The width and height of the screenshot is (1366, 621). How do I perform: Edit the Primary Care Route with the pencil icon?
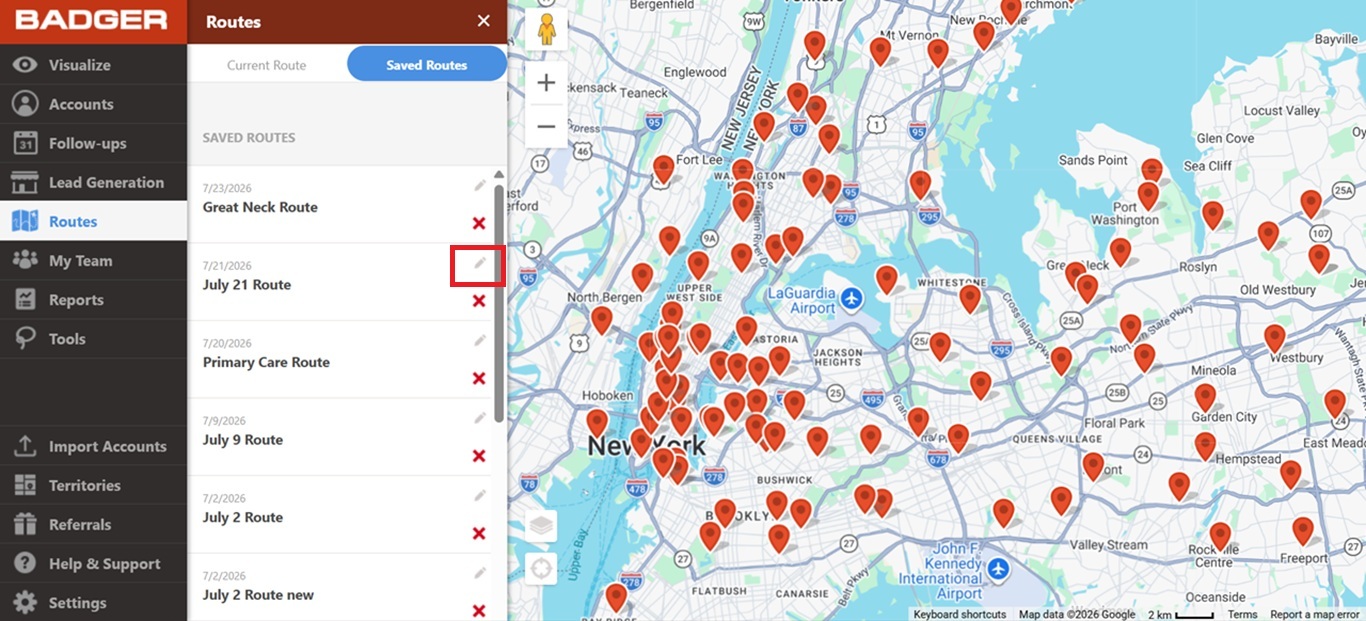[480, 340]
